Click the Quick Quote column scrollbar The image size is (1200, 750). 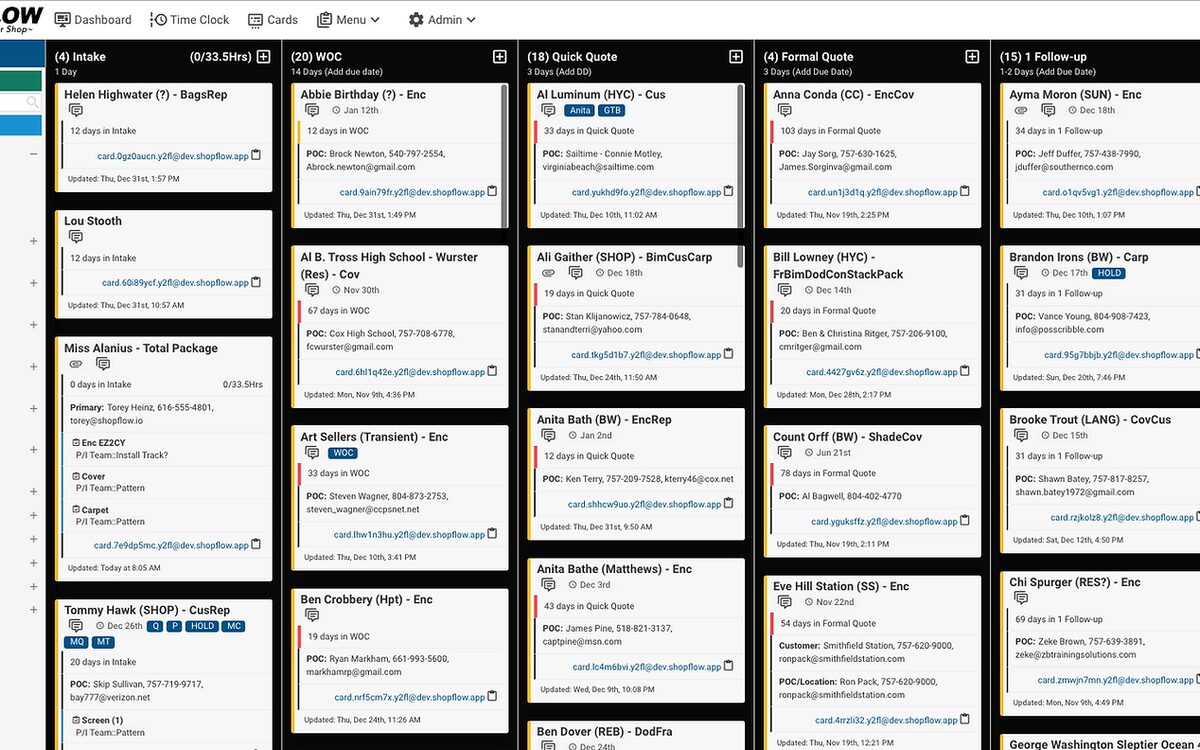(x=740, y=175)
